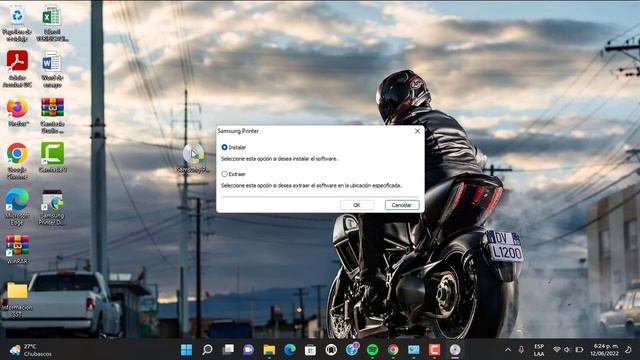
Task: Select the Camtasia Studio archive desktop icon
Action: click(x=52, y=116)
